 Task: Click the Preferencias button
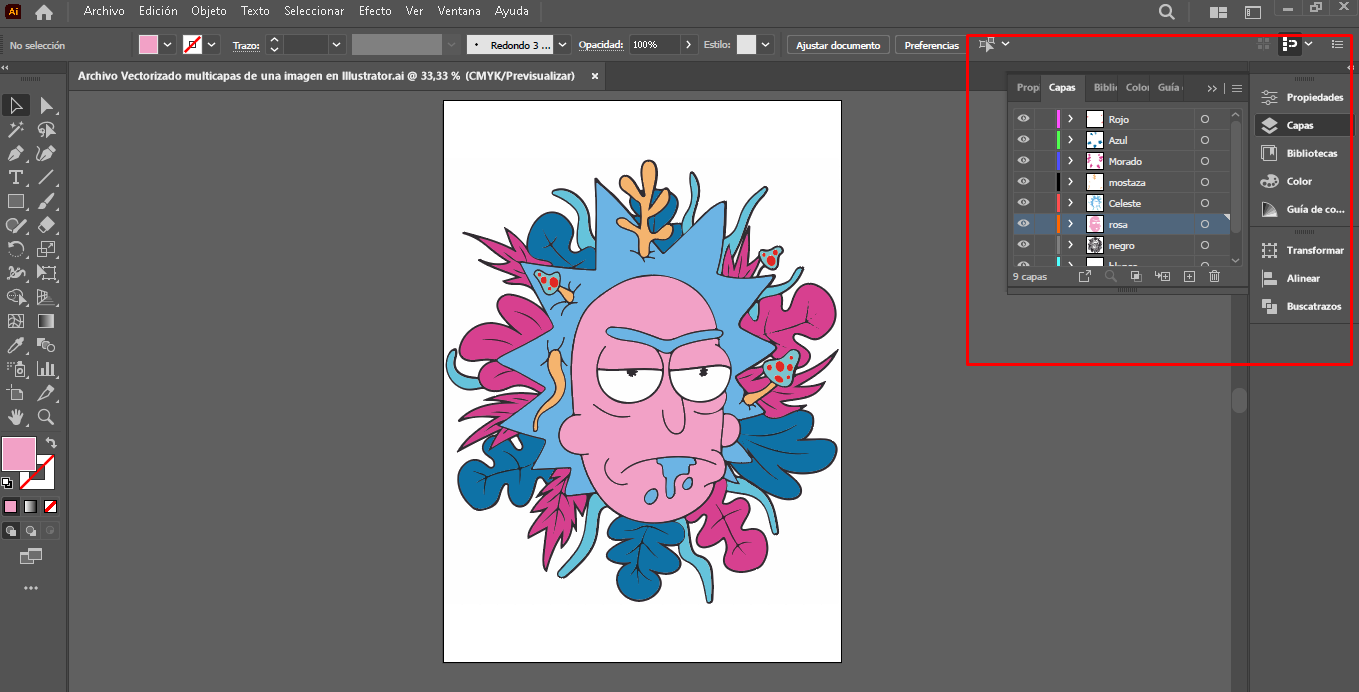pos(931,45)
